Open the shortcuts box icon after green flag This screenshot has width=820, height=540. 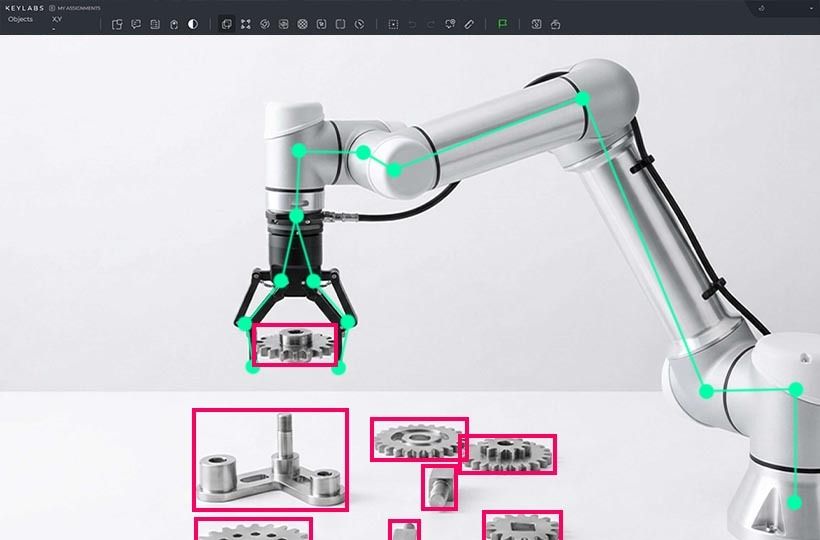coord(536,24)
